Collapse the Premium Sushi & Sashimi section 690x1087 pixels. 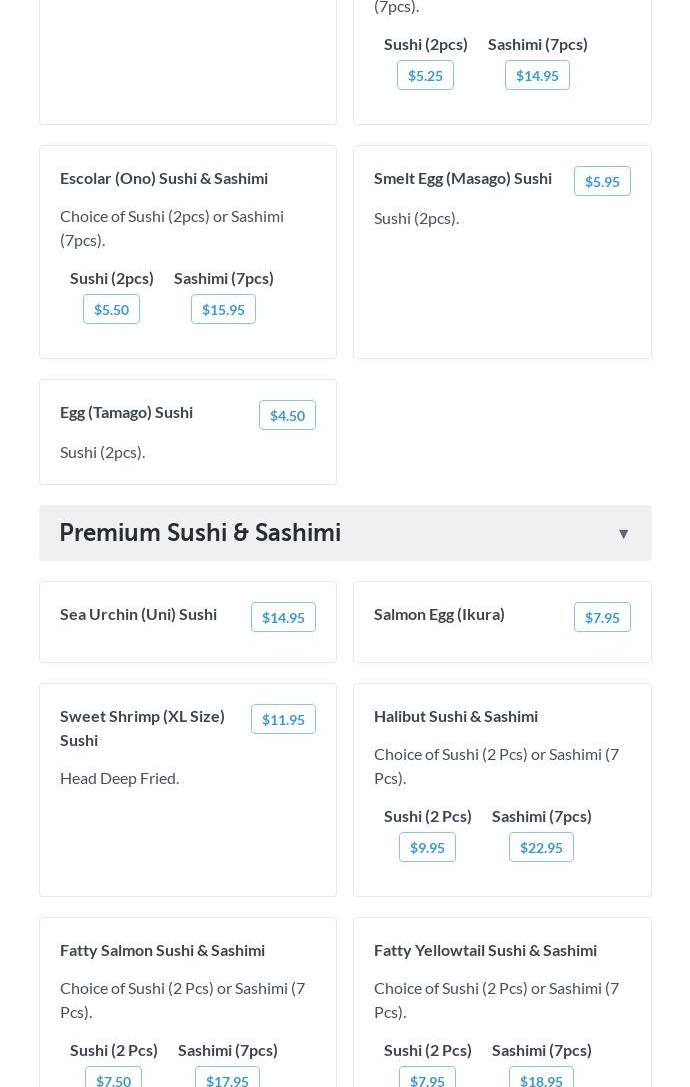(x=623, y=534)
